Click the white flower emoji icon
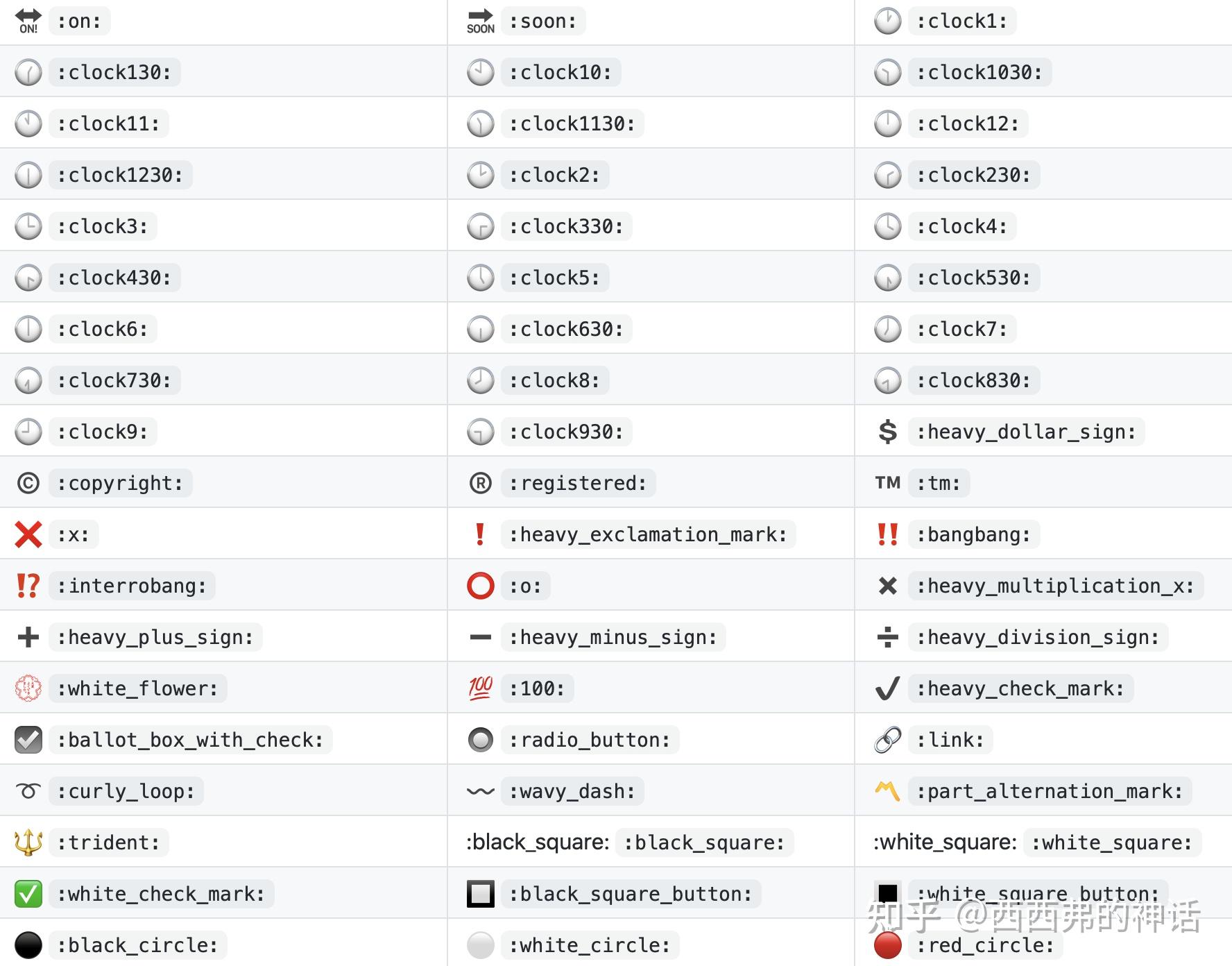Screen dimensions: 1232x966 (x=28, y=688)
